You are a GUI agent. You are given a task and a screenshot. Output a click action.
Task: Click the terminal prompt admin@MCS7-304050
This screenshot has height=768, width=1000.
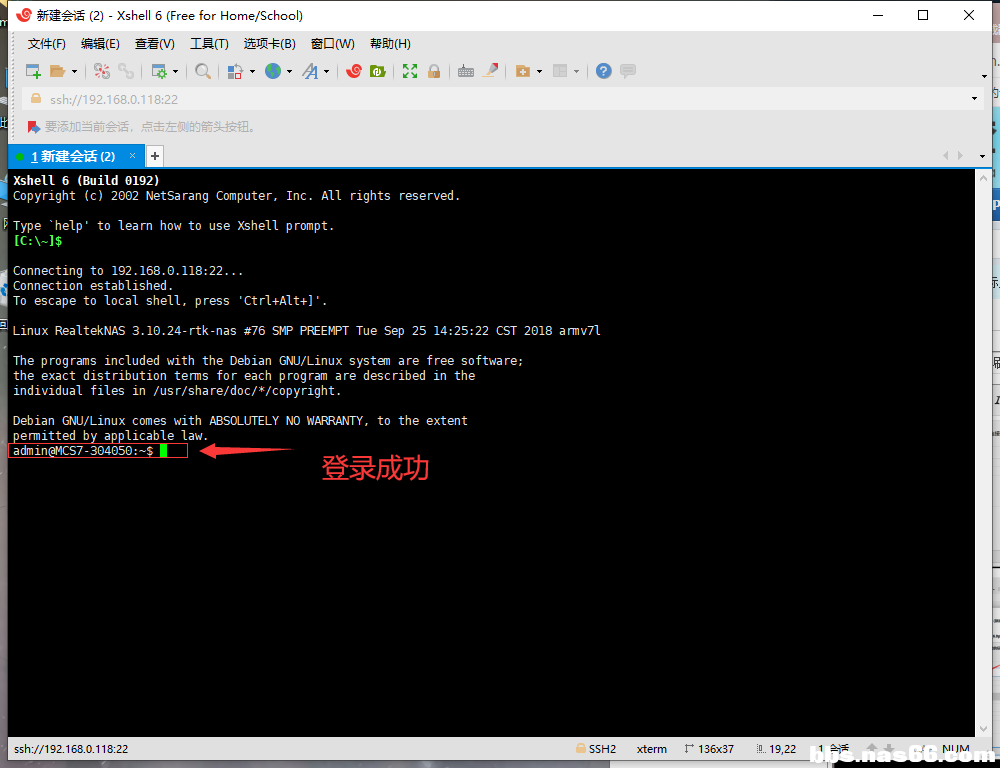coord(82,451)
